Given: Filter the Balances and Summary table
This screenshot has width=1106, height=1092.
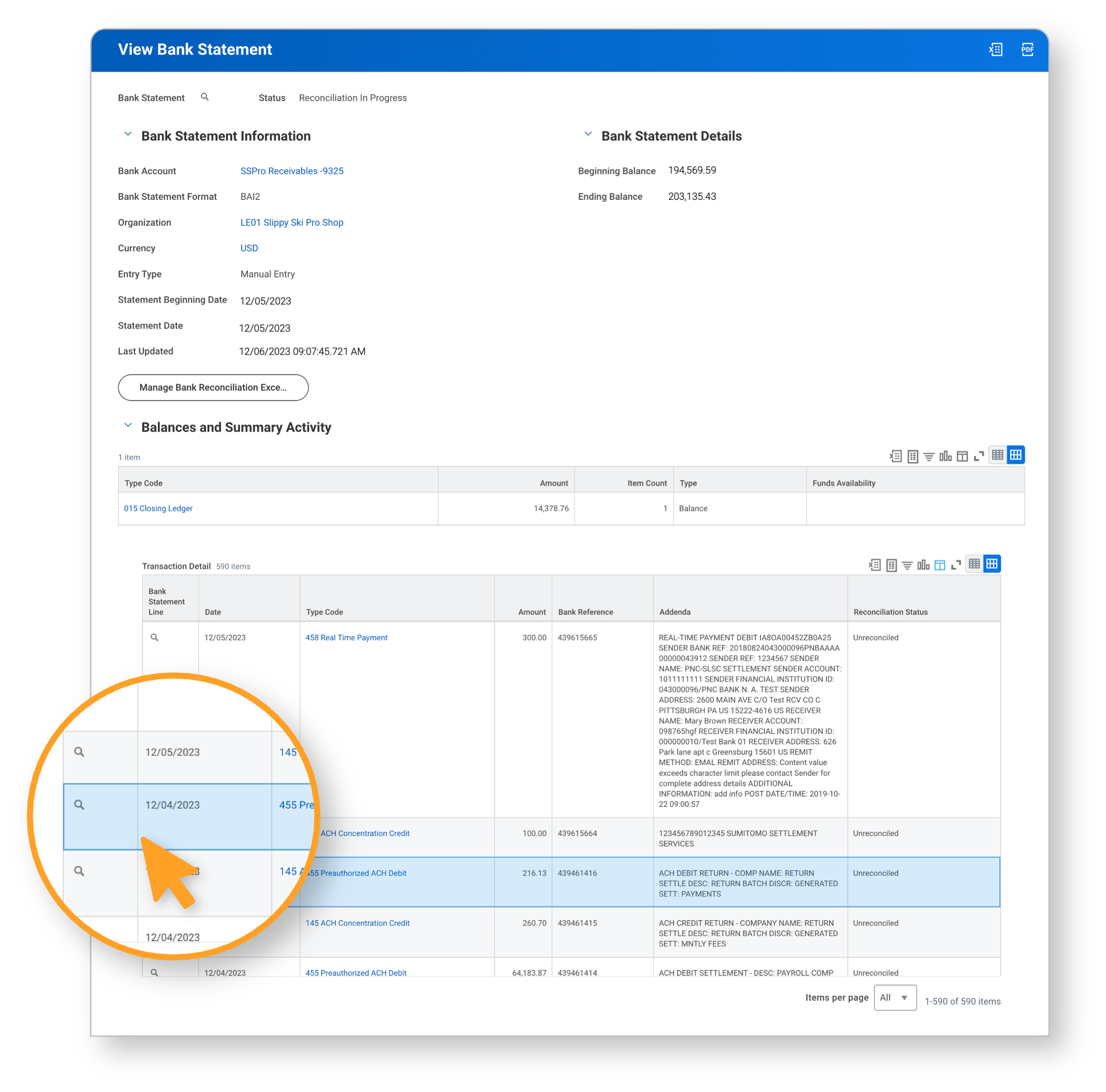Looking at the screenshot, I should [929, 457].
